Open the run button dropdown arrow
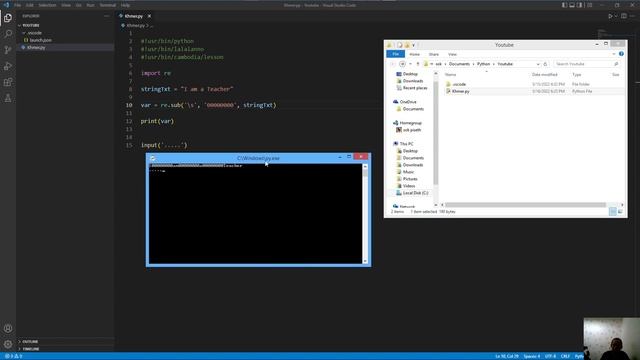 616,16
